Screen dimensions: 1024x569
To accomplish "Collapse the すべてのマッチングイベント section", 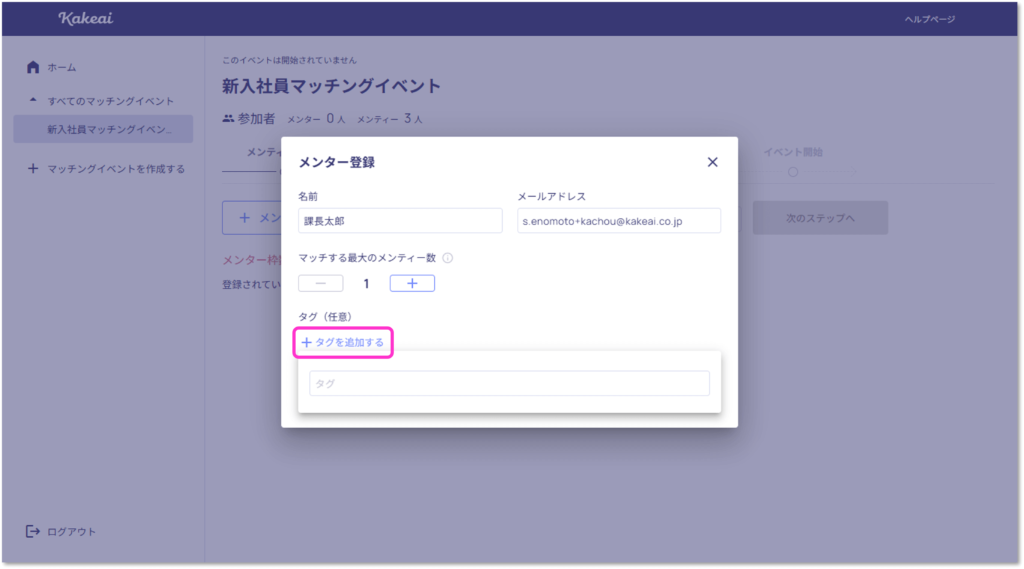I will click(x=33, y=101).
